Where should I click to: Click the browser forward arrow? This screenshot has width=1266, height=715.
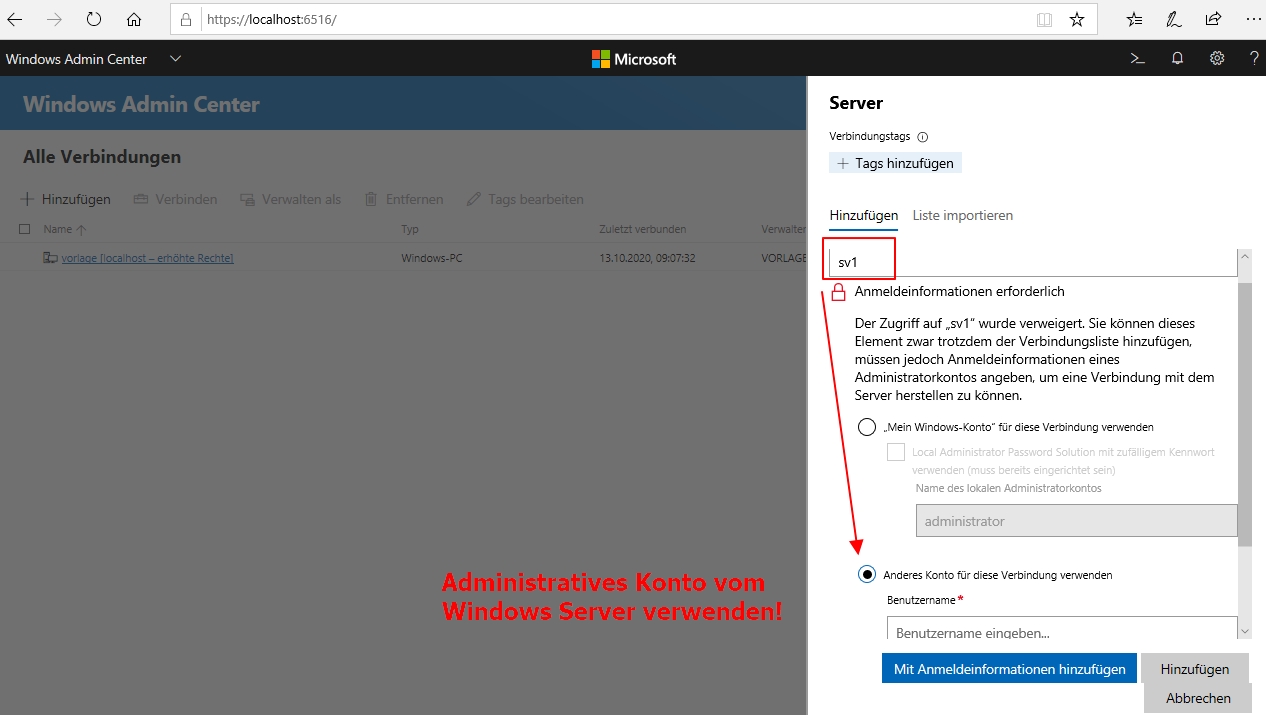54,19
